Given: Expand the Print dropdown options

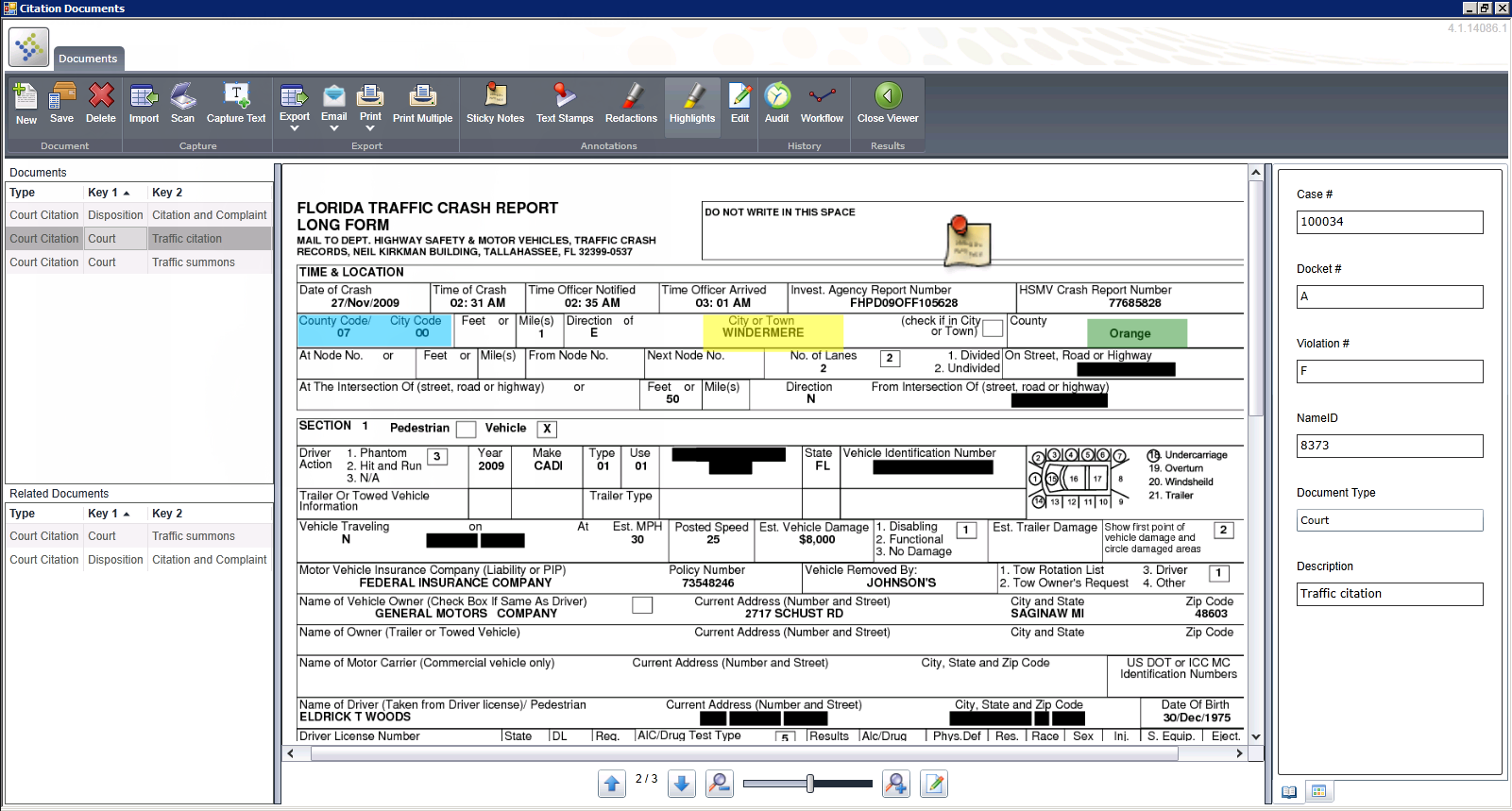Looking at the screenshot, I should click(370, 129).
